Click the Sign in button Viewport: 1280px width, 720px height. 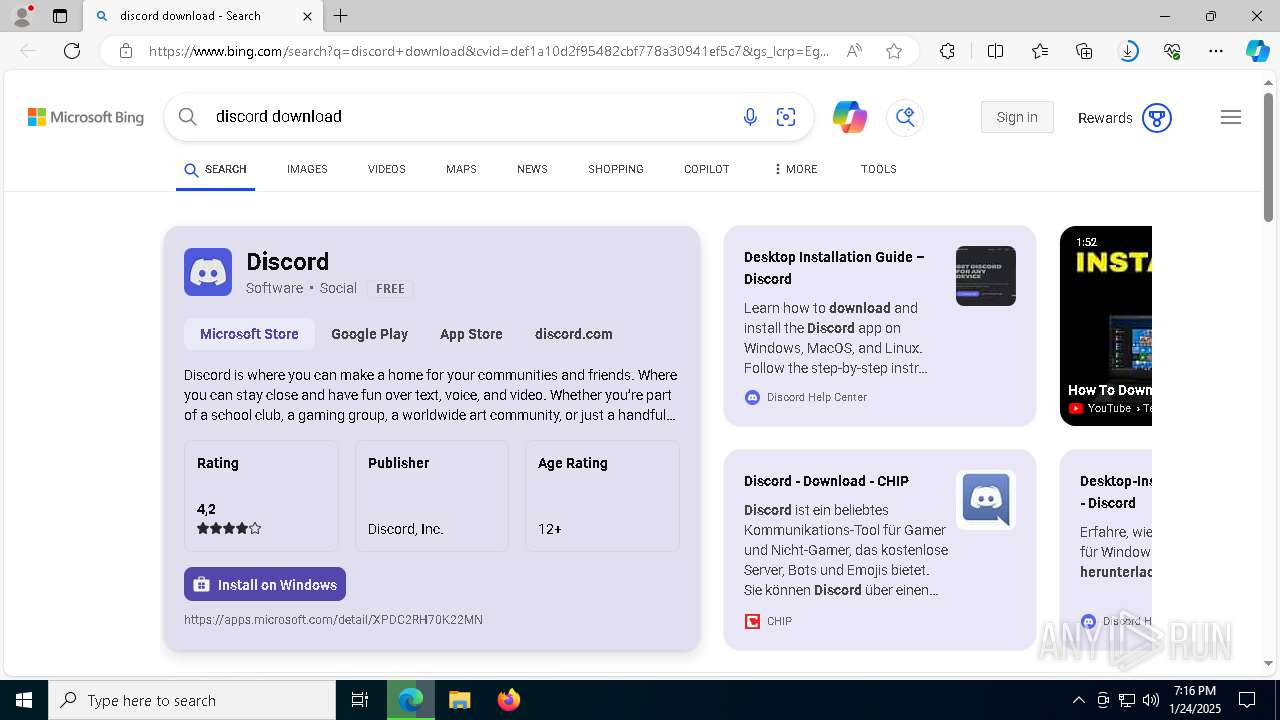[1017, 117]
